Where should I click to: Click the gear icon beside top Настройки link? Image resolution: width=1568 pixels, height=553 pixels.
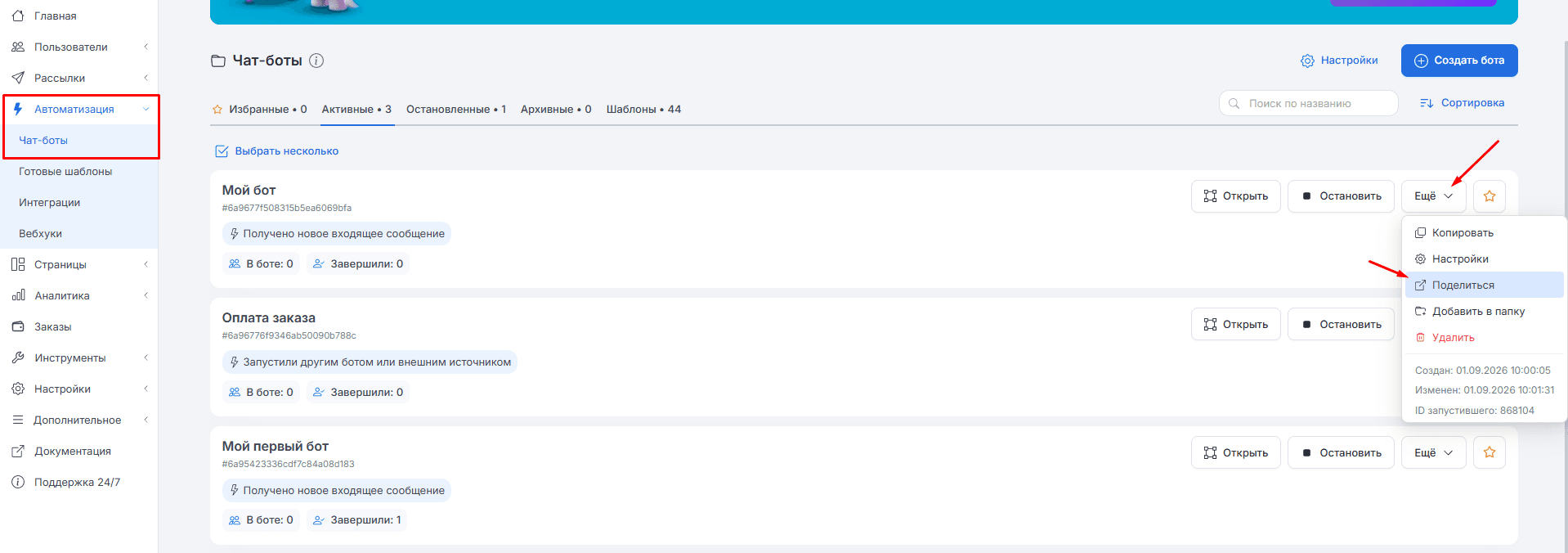click(x=1307, y=61)
